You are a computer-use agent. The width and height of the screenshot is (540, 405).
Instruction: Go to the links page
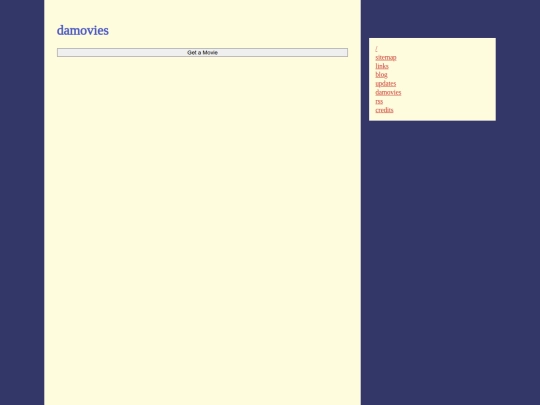point(382,66)
